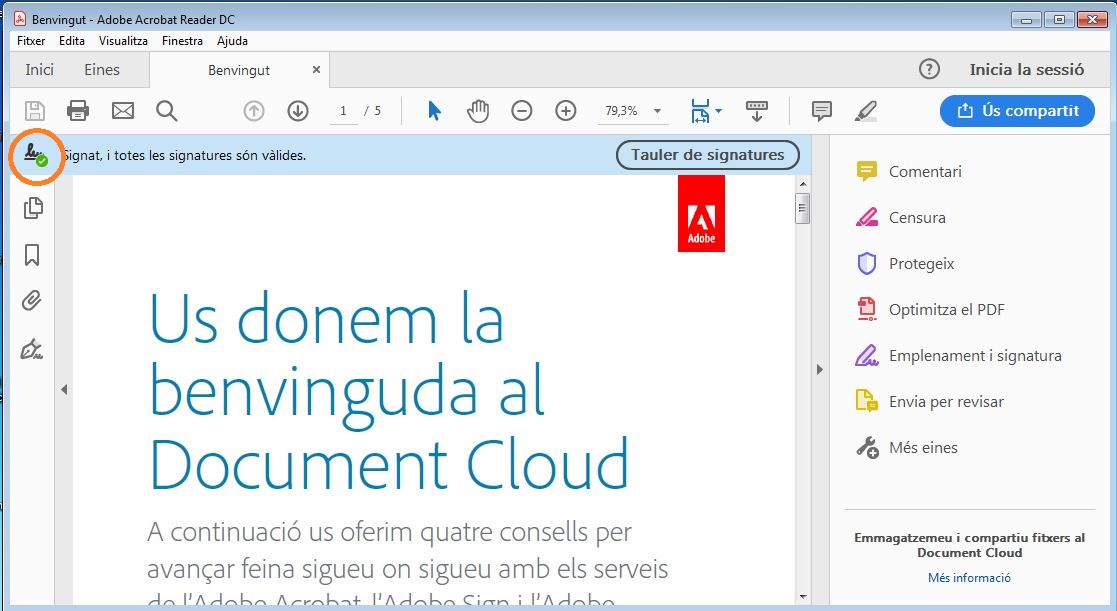Open the Fitxer menu
Viewport: 1117px width, 611px height.
[x=31, y=41]
